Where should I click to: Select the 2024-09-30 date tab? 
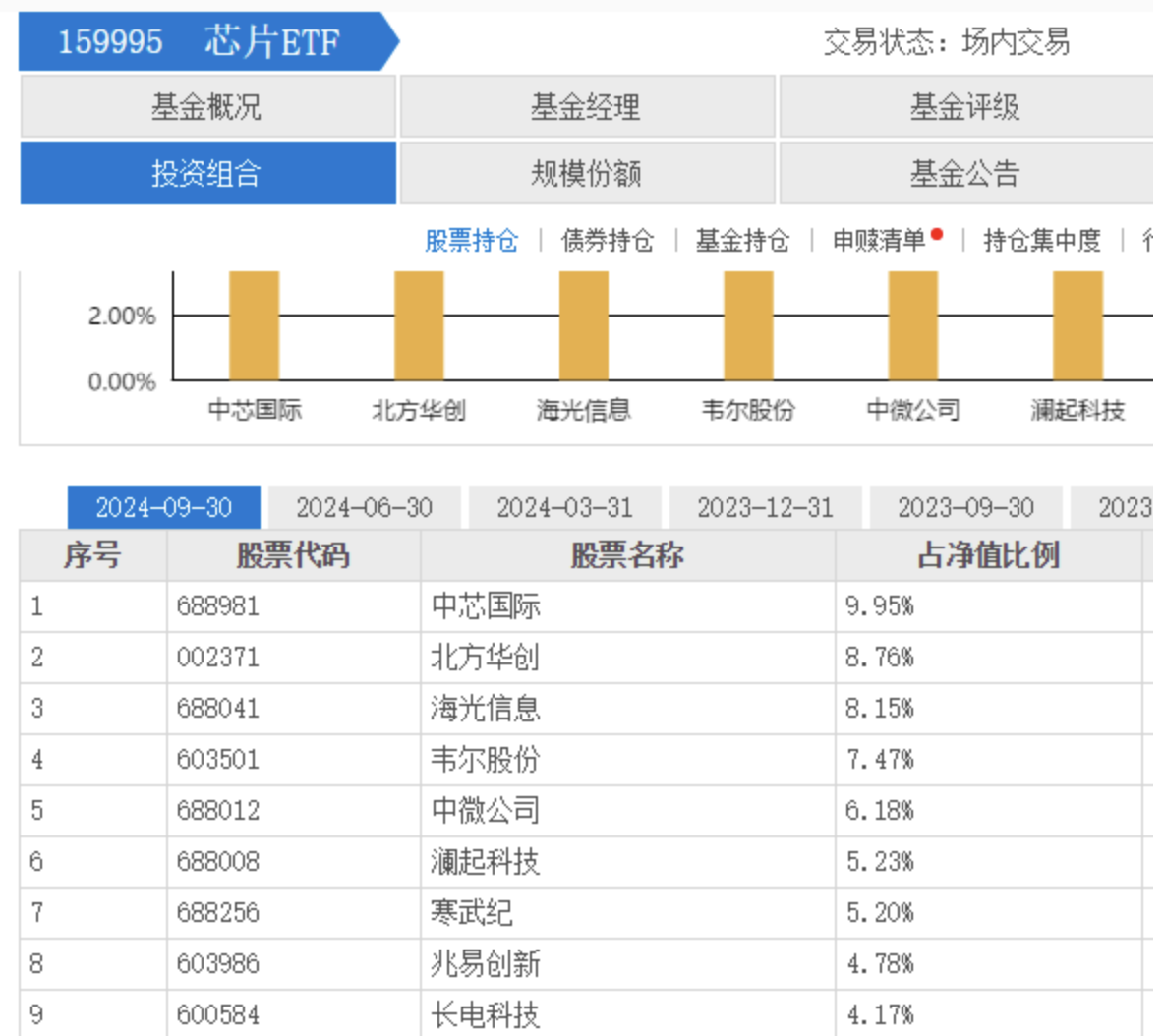164,507
